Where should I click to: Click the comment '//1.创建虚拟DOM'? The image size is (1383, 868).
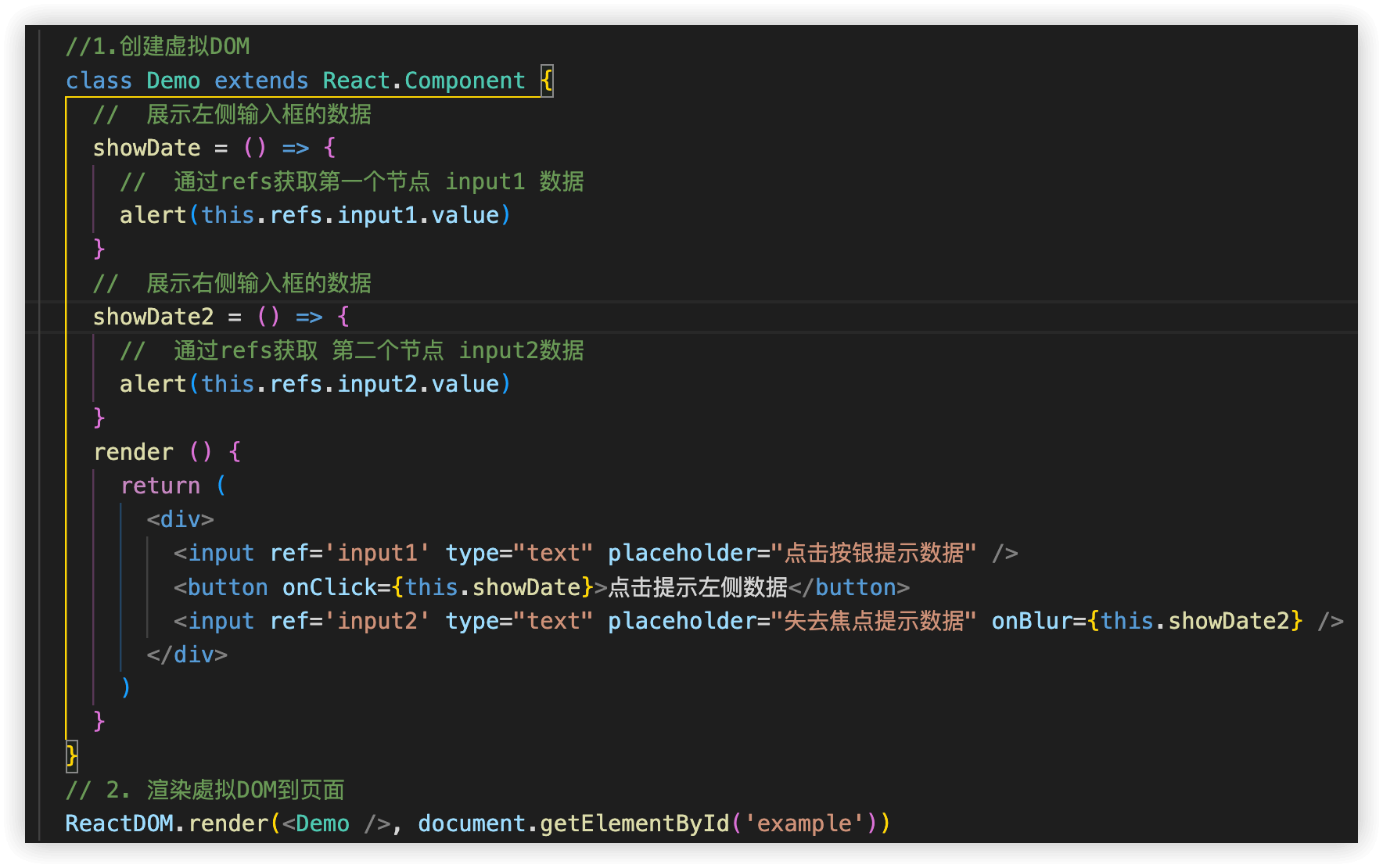coord(157,47)
